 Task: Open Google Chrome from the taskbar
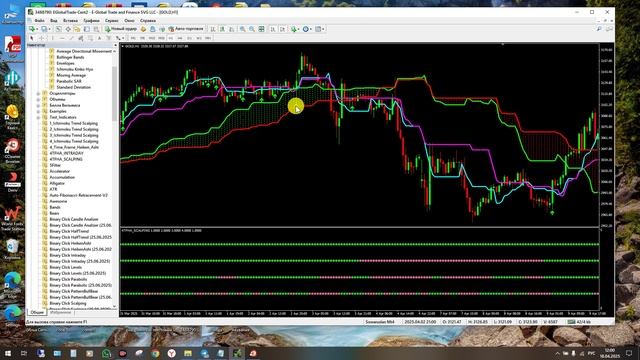click(155, 353)
